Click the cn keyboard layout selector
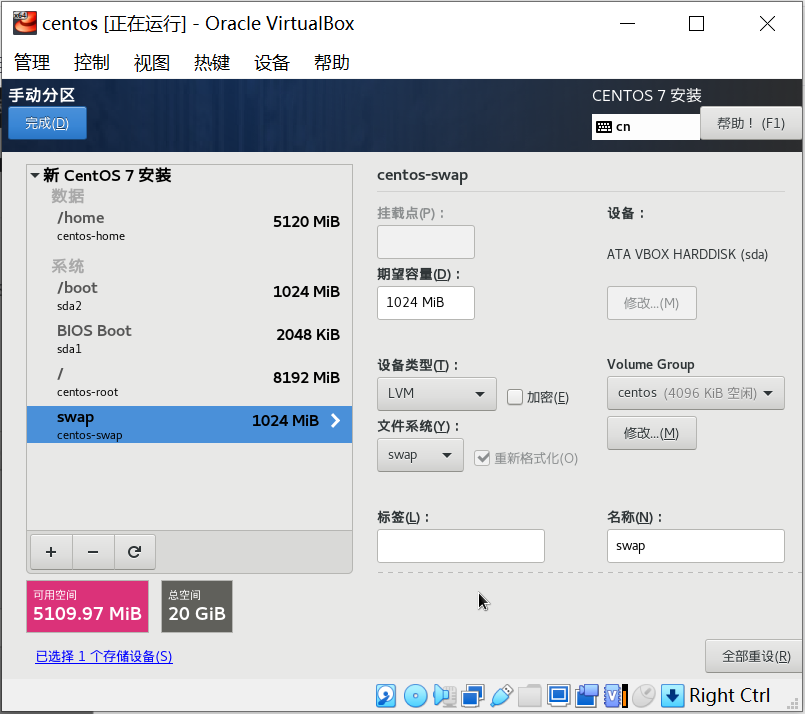This screenshot has height=714, width=805. pyautogui.click(x=646, y=127)
